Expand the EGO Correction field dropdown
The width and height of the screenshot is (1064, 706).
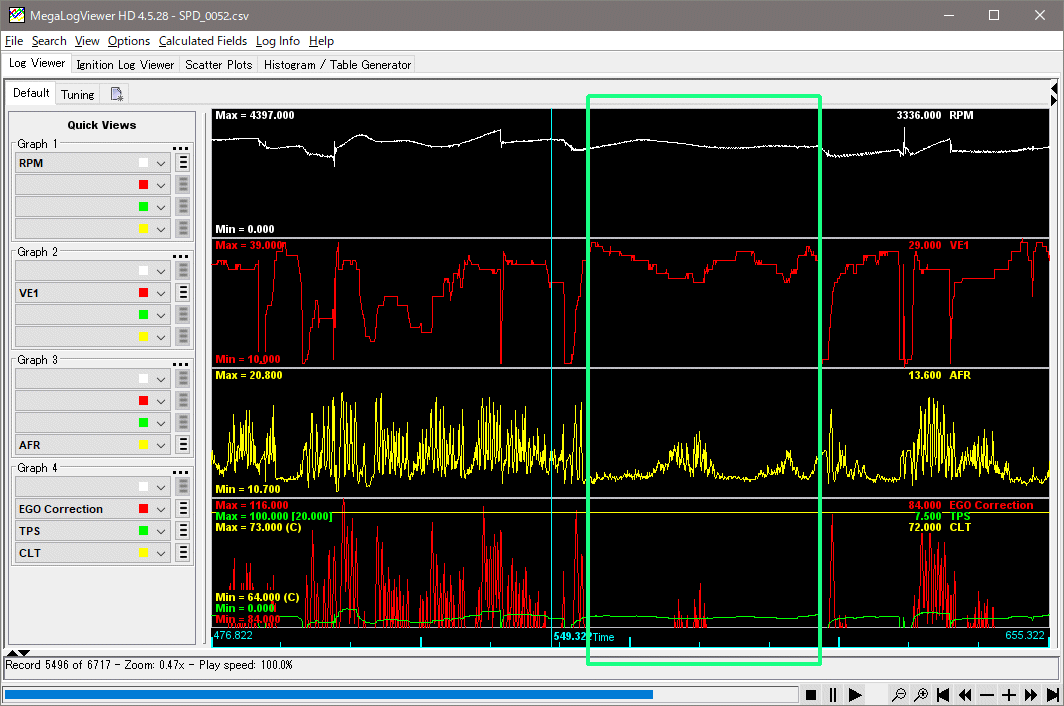(160, 509)
